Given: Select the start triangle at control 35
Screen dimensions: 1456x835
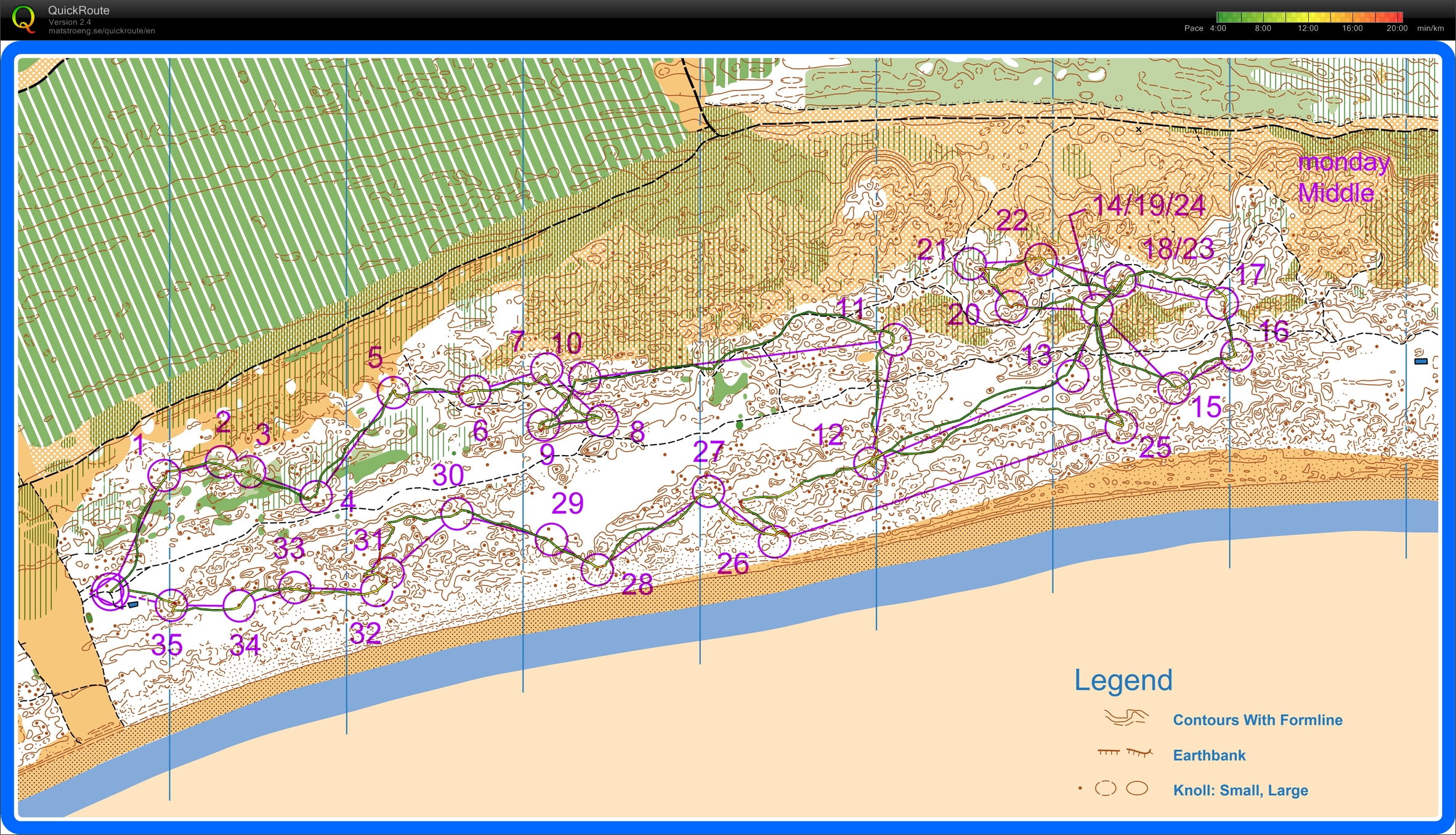Looking at the screenshot, I should (x=111, y=593).
